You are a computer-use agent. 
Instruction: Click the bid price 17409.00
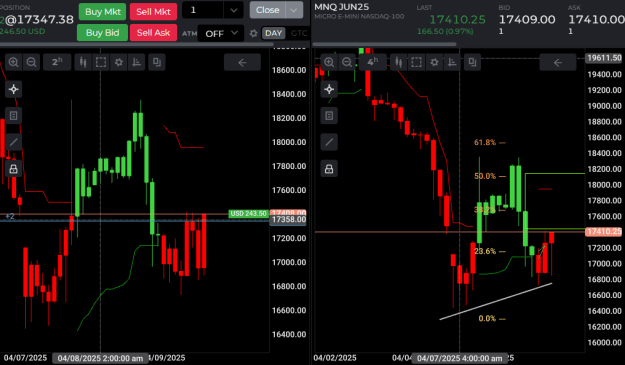(527, 20)
